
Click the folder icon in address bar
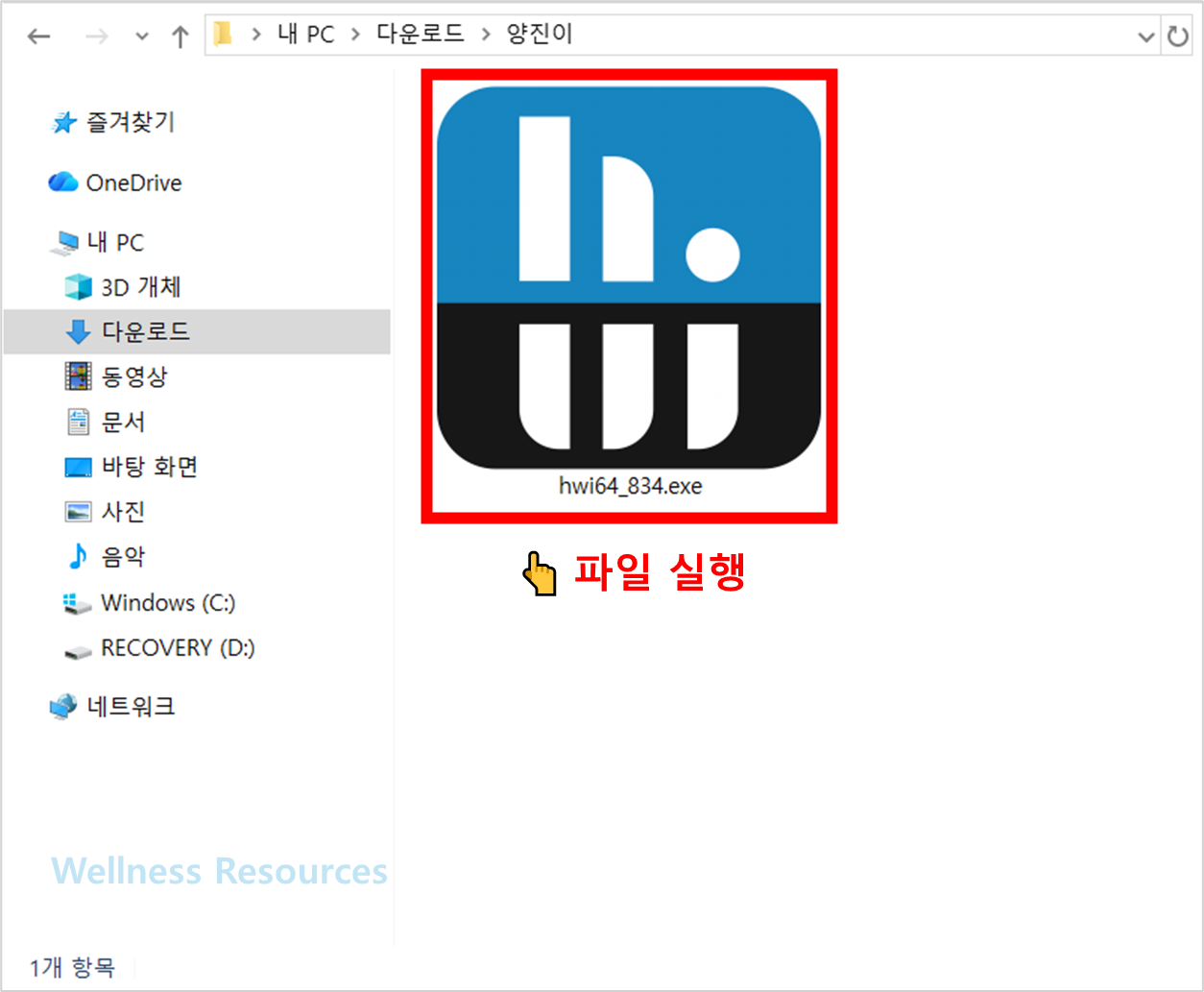(223, 35)
